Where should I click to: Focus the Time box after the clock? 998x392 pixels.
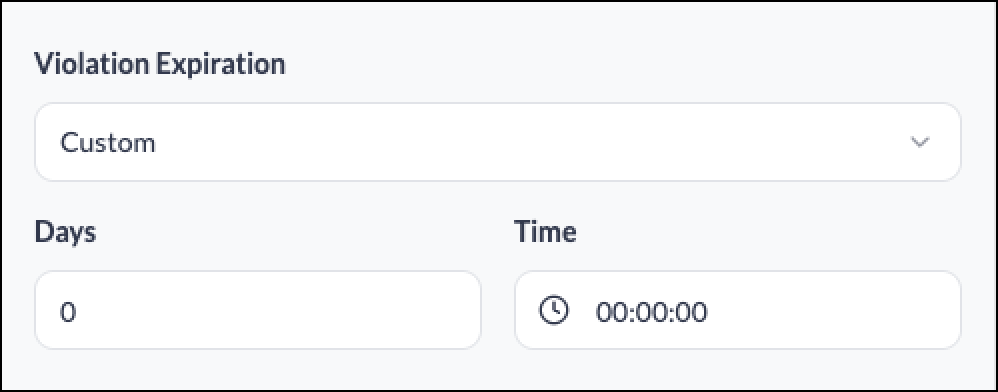[738, 310]
